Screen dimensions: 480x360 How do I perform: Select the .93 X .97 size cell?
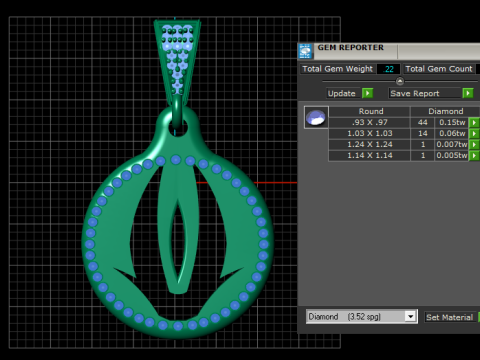pos(370,122)
